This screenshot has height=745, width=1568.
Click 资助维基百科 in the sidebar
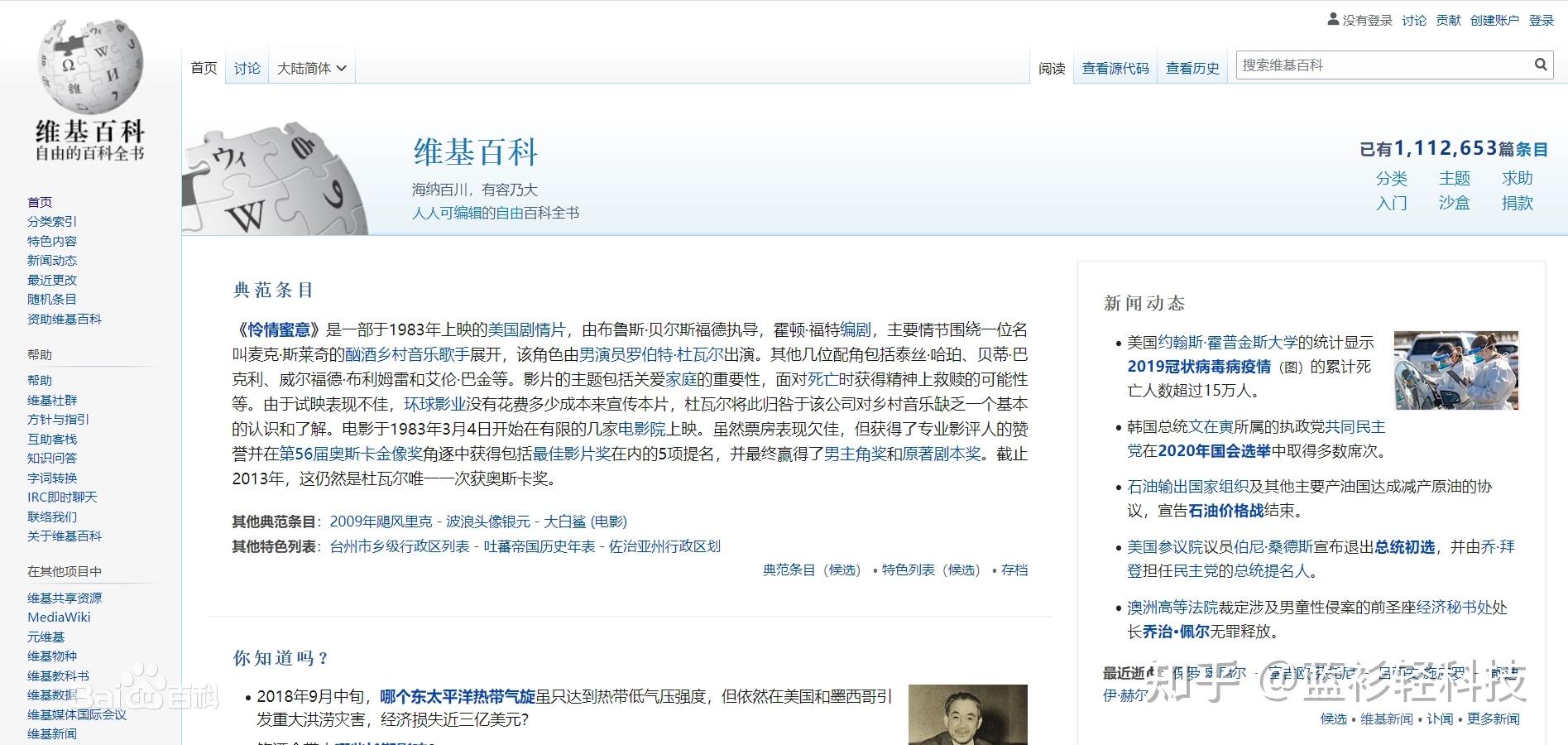(65, 319)
